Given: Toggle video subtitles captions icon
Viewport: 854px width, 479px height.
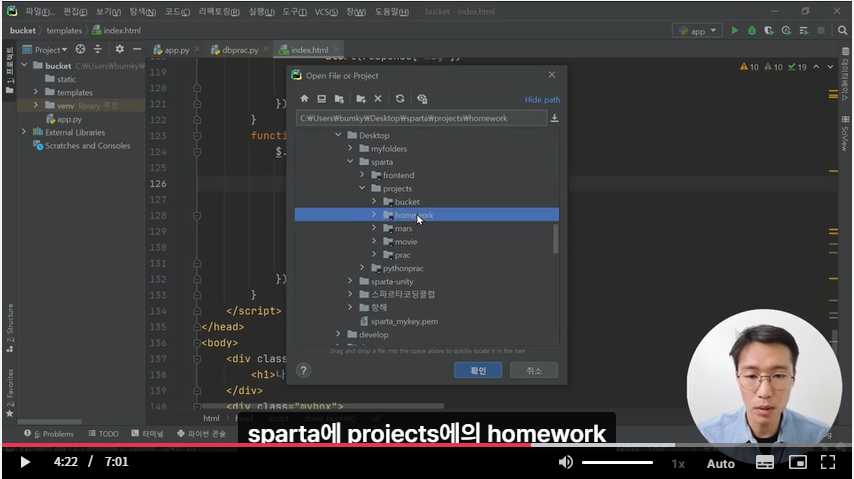Looking at the screenshot, I should tap(765, 463).
